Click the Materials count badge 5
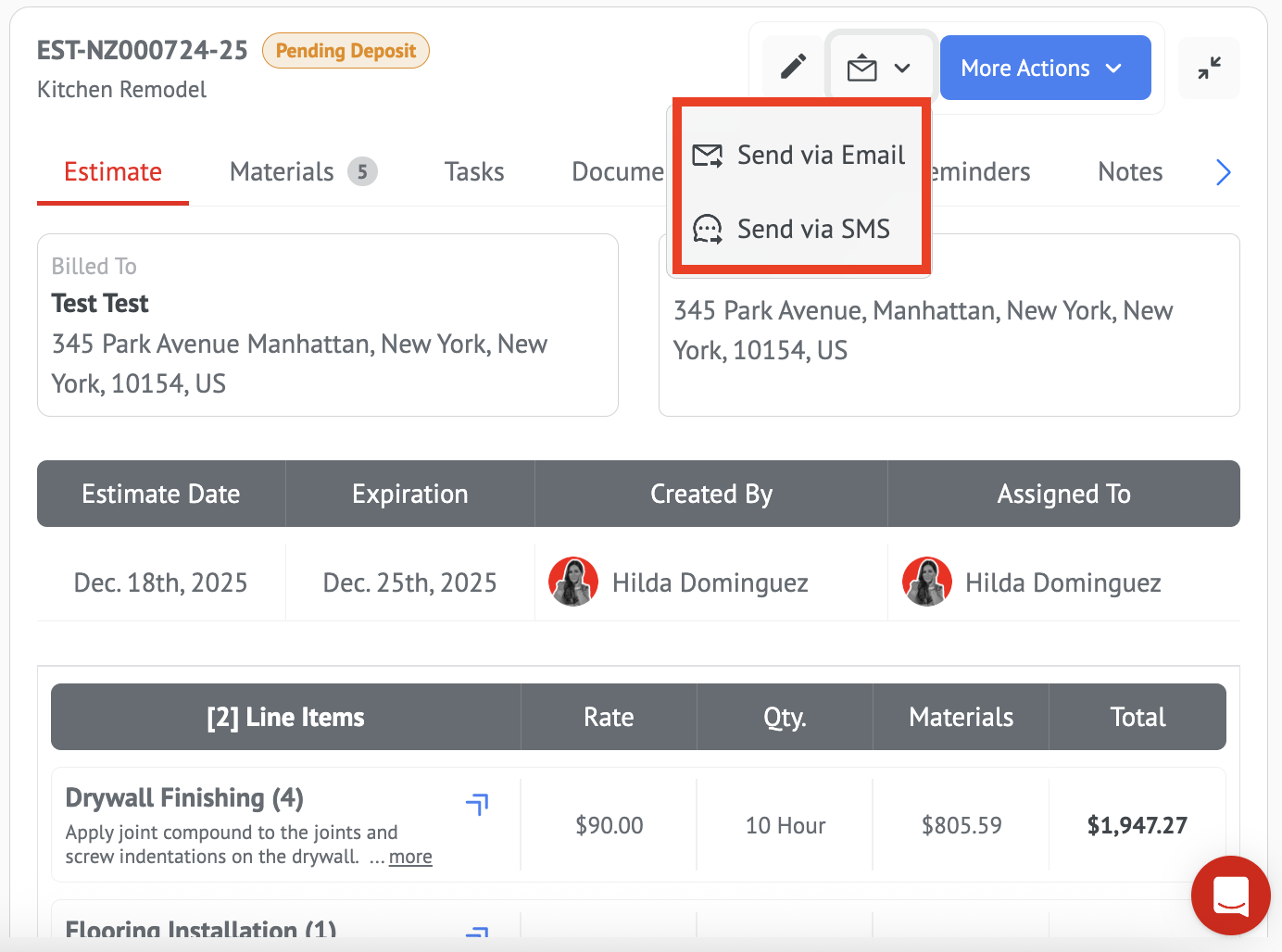This screenshot has height=952, width=1282. pos(362,171)
